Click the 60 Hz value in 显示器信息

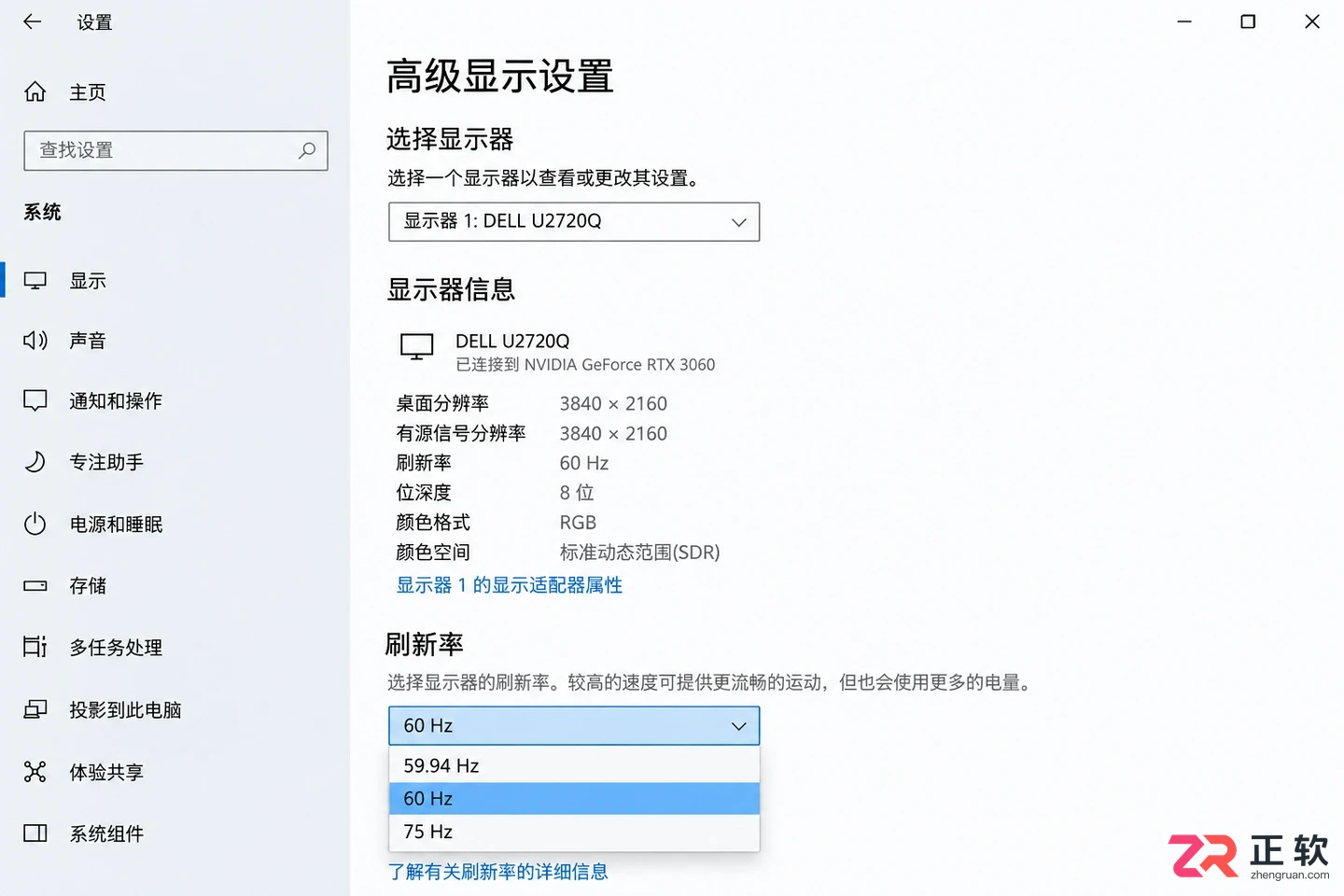pyautogui.click(x=584, y=463)
